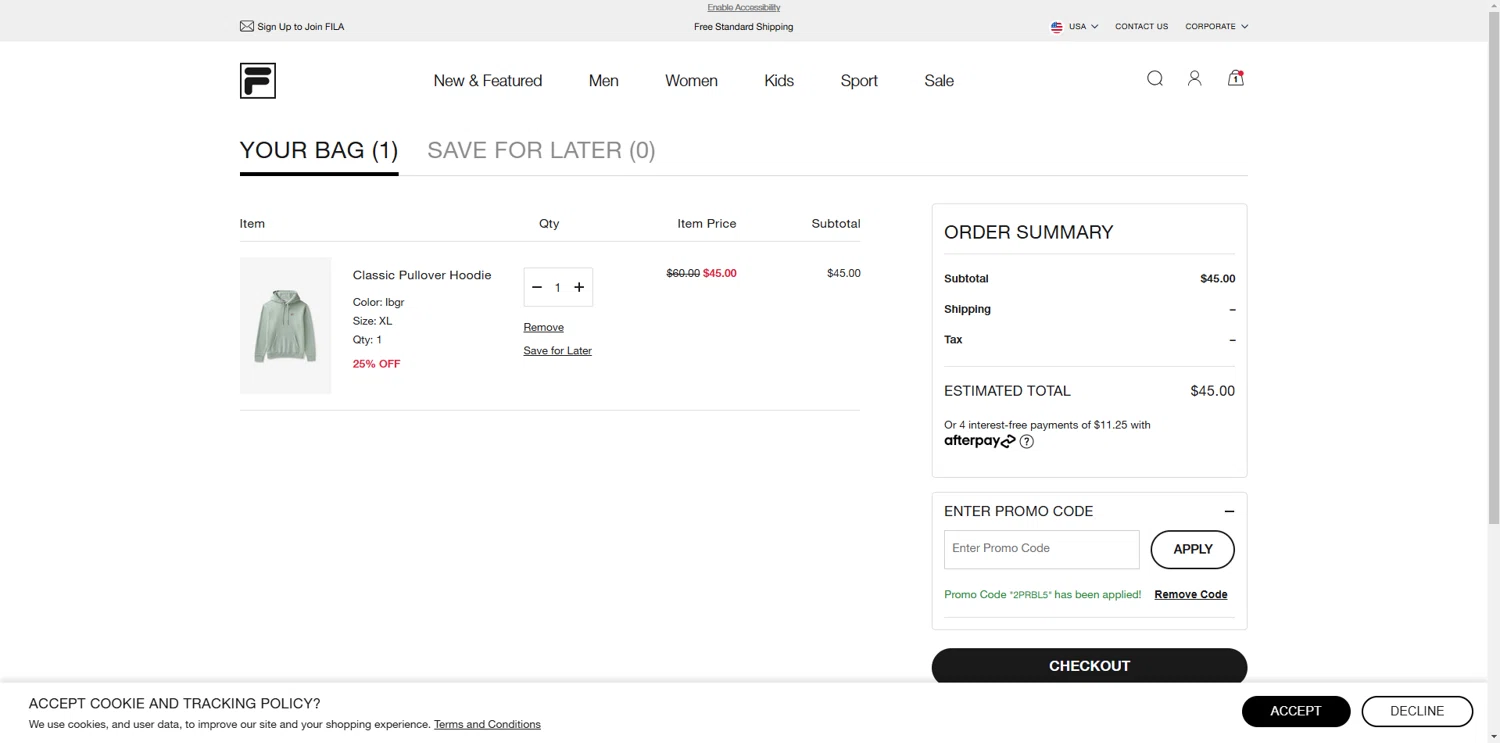The height and width of the screenshot is (743, 1500).
Task: Click the Afterpay info question mark
Action: tap(1027, 441)
